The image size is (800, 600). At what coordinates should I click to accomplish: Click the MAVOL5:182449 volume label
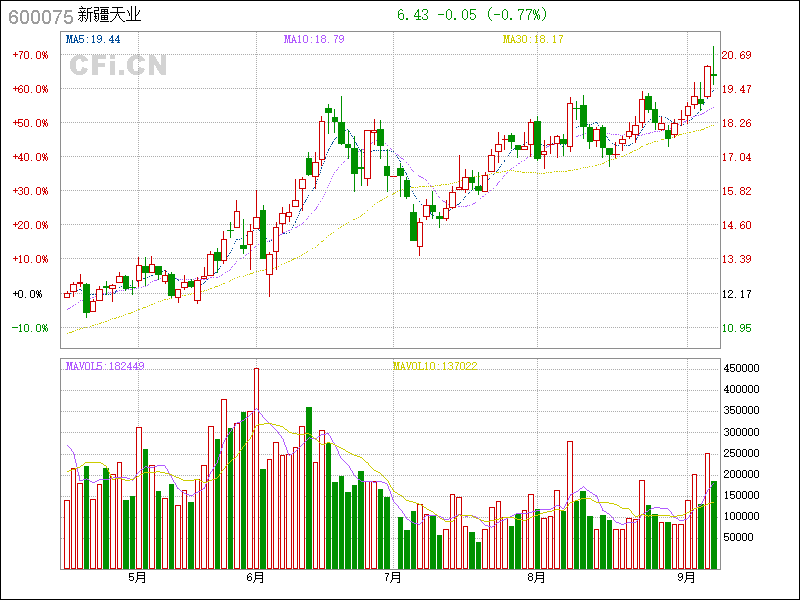pyautogui.click(x=105, y=366)
